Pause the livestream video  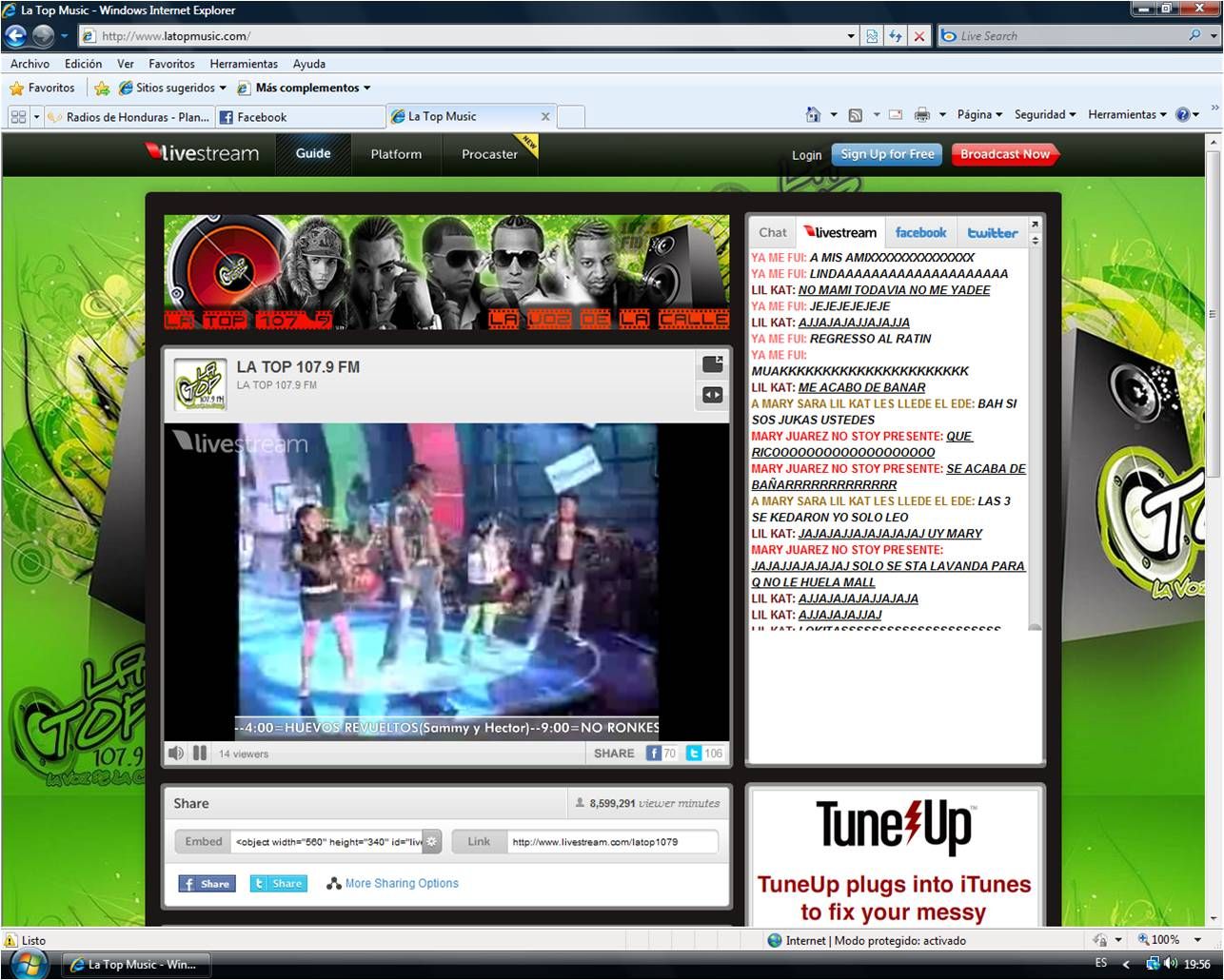tap(200, 753)
